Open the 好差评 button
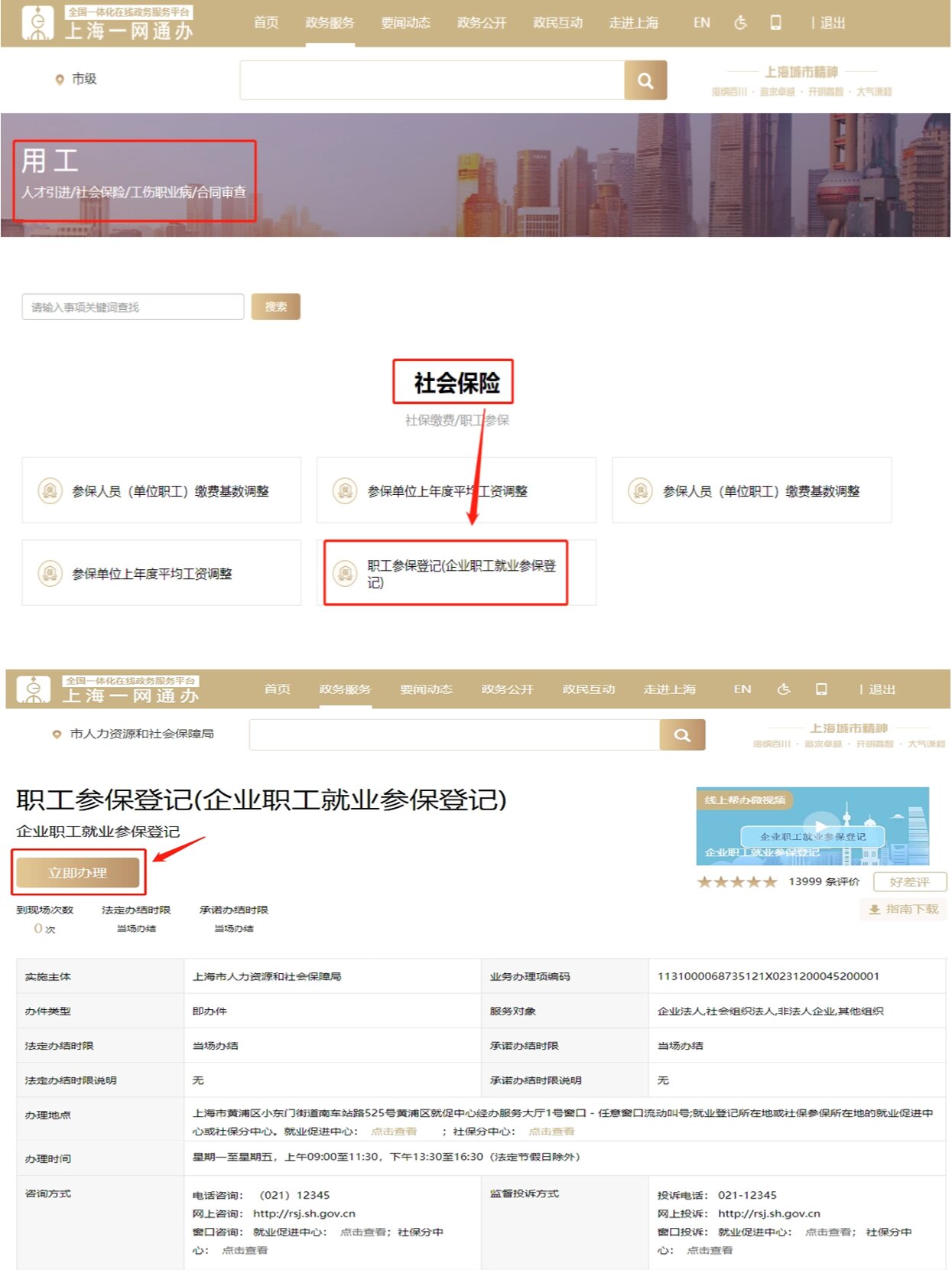 click(x=909, y=882)
